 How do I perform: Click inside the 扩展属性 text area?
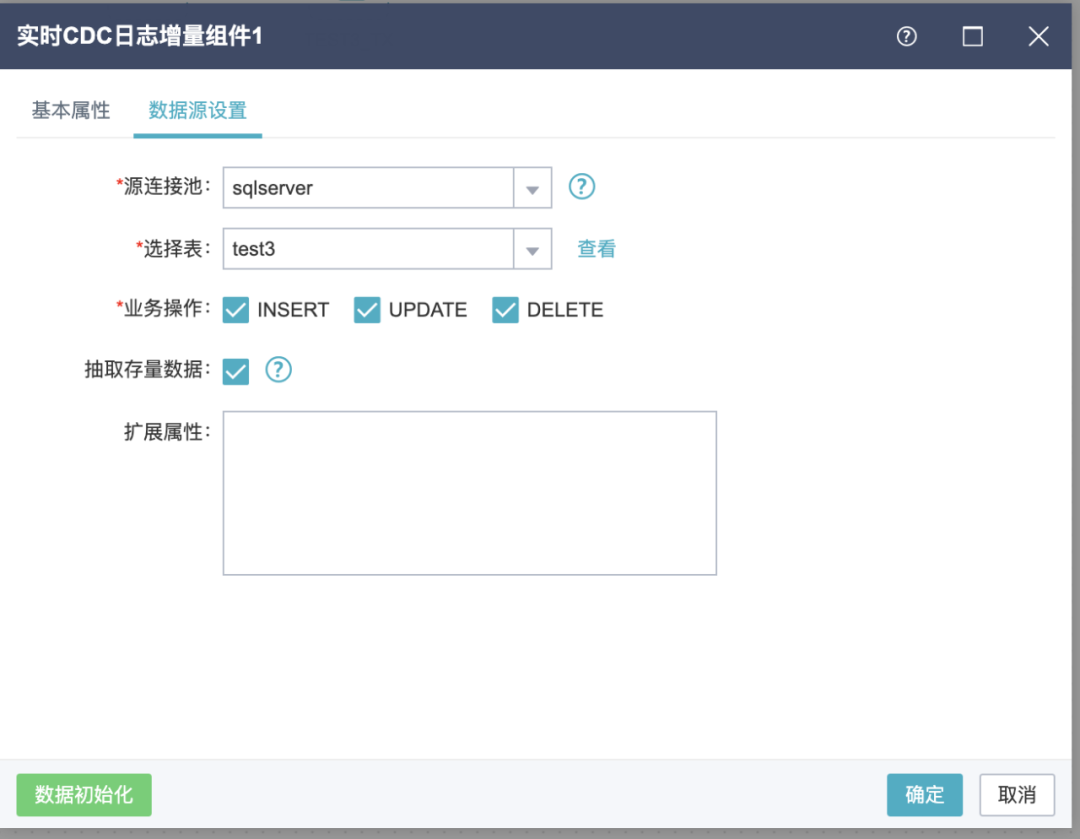point(469,493)
